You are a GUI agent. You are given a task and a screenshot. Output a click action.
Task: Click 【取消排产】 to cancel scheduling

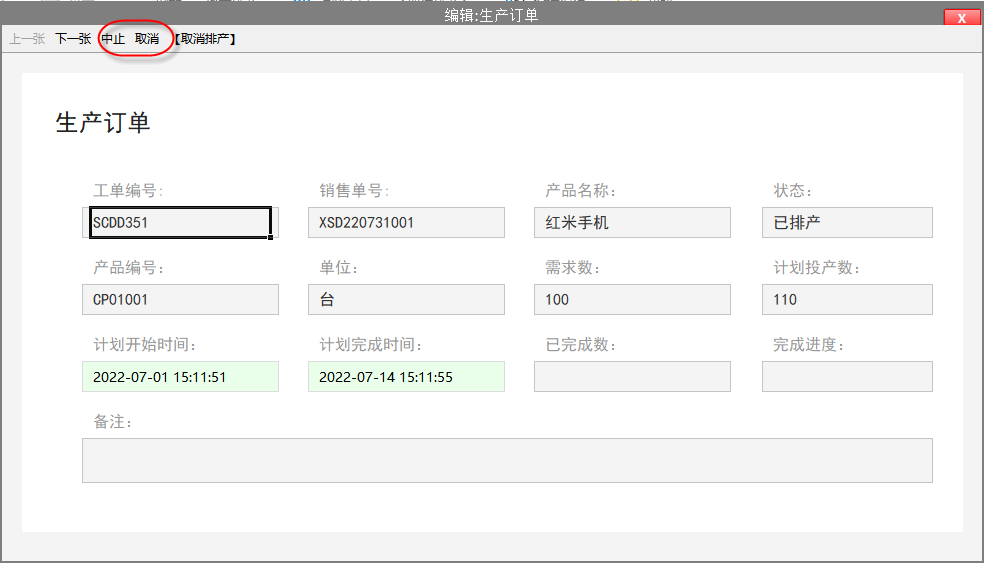pos(205,39)
